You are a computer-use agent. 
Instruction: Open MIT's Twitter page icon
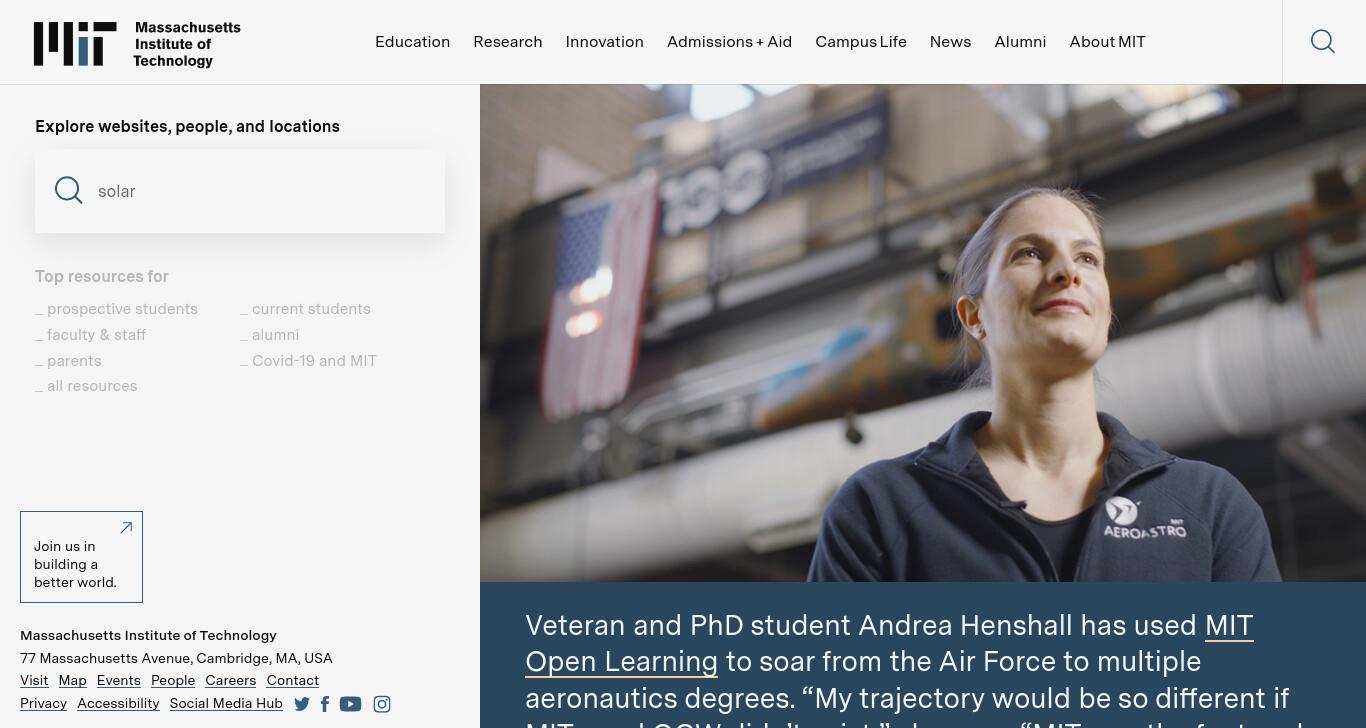(302, 704)
